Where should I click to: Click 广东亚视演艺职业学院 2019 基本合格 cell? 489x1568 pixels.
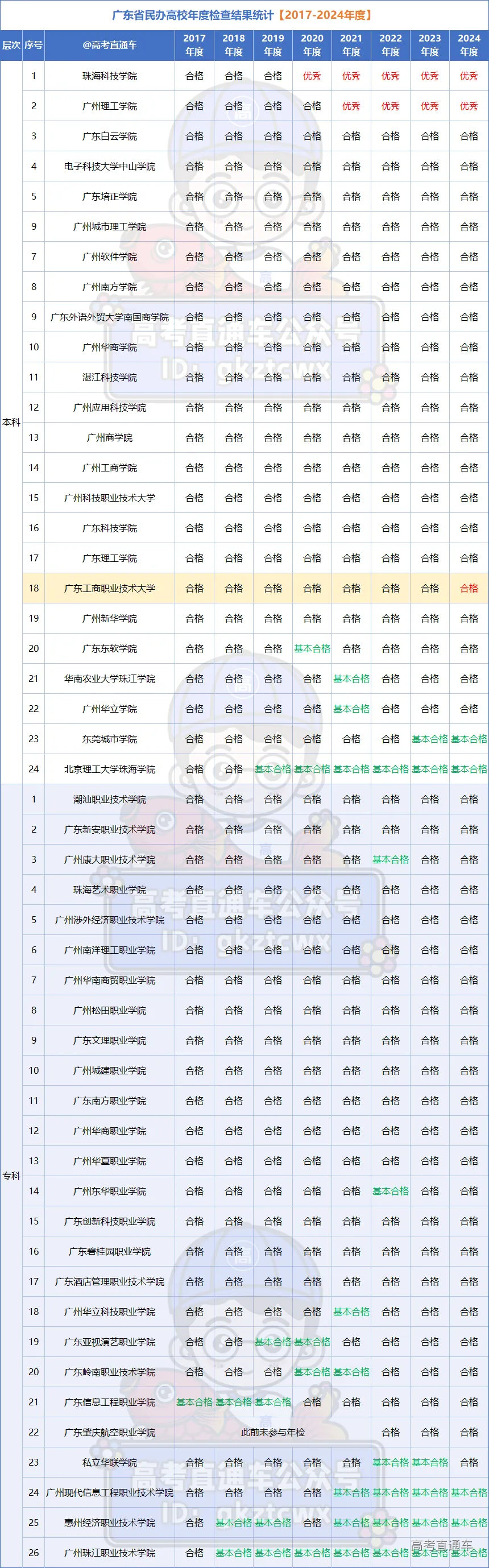[273, 1342]
